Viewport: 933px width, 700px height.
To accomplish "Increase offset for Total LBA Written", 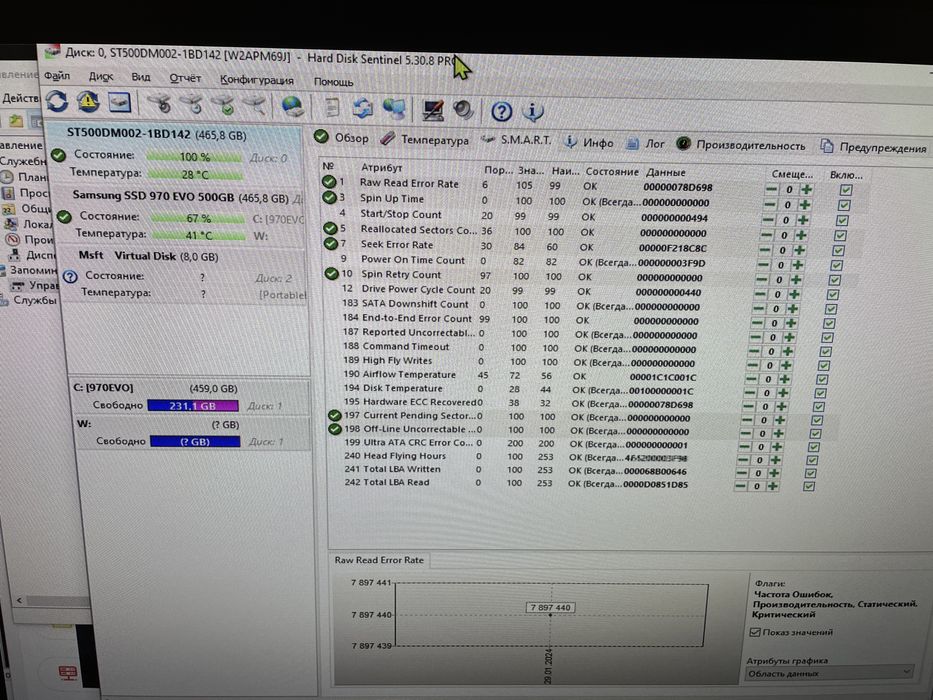I will (x=774, y=473).
